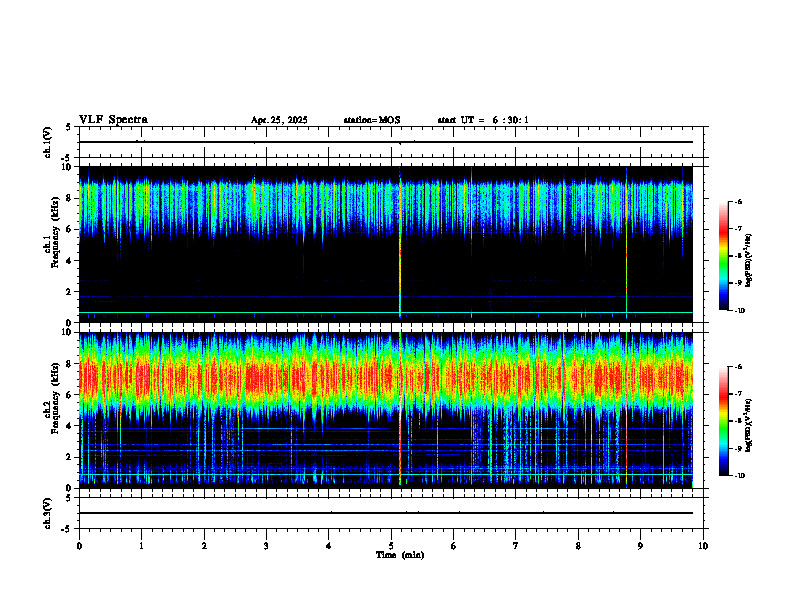Click the ch.1 spectrogram color scale bar
Image resolution: width=792 pixels, height=612 pixels.
[x=723, y=256]
